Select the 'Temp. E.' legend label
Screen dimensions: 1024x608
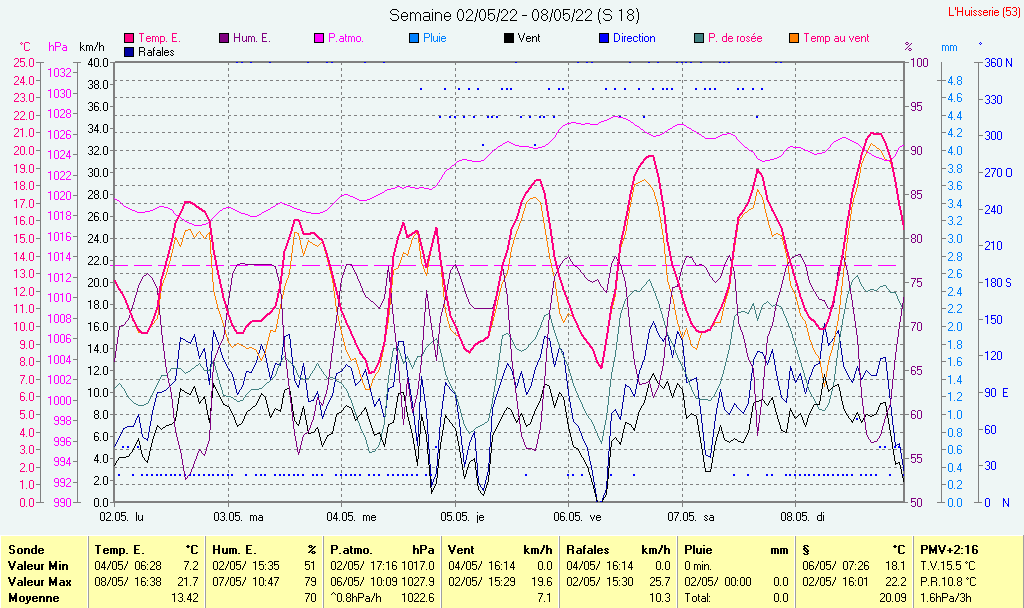(x=159, y=39)
